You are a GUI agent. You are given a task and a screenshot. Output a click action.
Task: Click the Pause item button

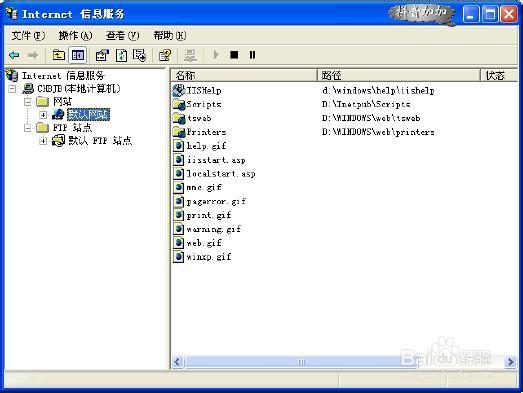(252, 54)
